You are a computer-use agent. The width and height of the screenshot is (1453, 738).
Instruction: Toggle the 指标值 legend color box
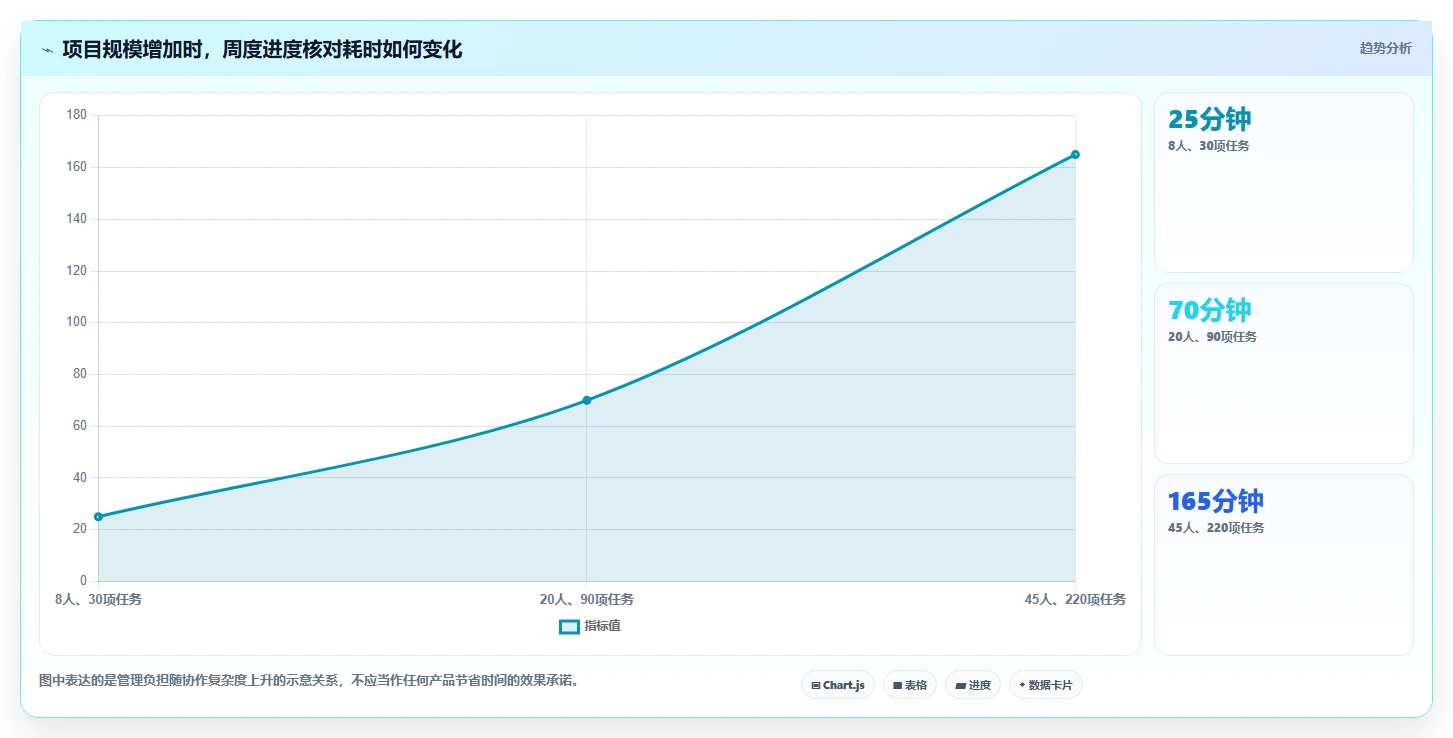569,627
